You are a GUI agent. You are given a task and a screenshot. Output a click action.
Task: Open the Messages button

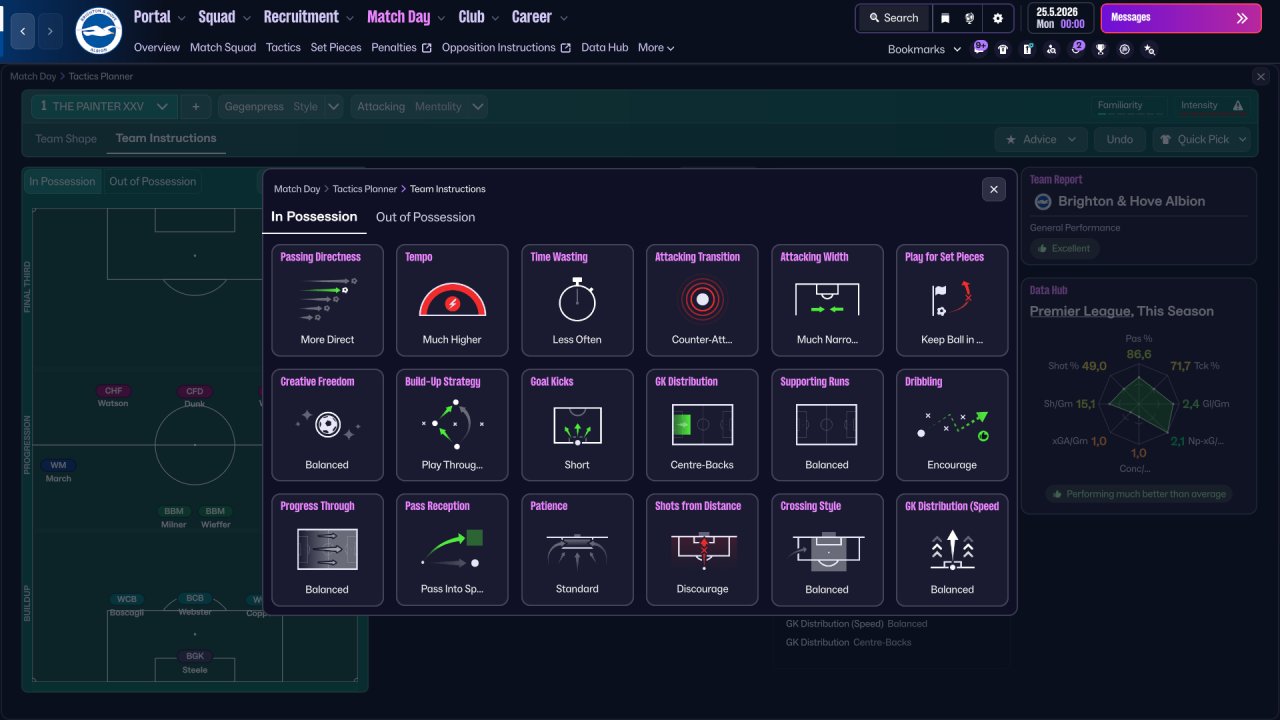click(x=1181, y=18)
